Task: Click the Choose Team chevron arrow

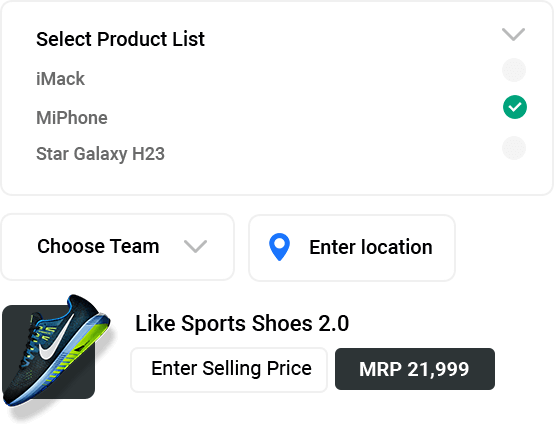Action: tap(195, 246)
